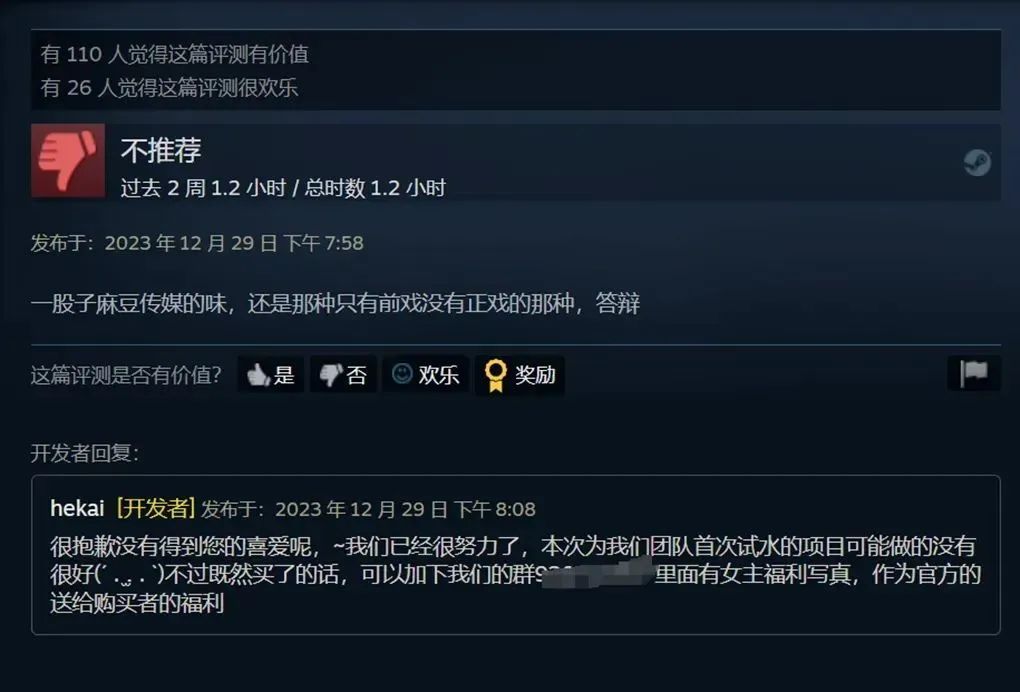Image resolution: width=1020 pixels, height=692 pixels.
Task: Click the developer reply date 下午 8:08
Action: tap(494, 509)
